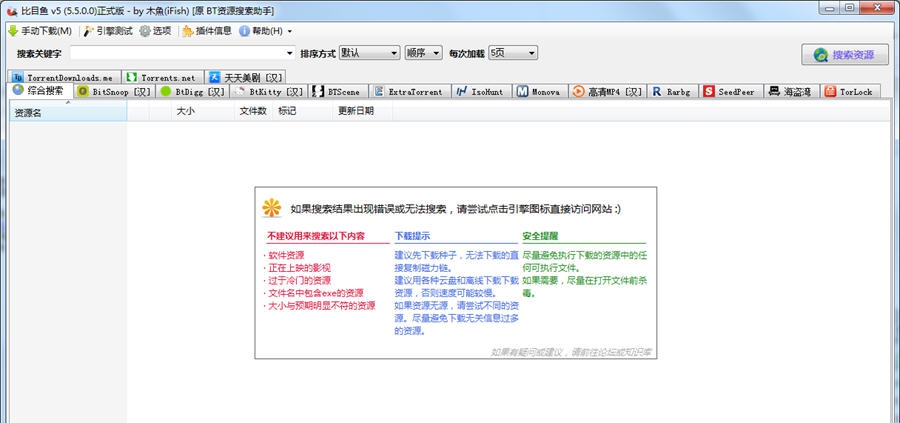900x423 pixels.
Task: Click the 软件资源 list item
Action: pos(284,255)
